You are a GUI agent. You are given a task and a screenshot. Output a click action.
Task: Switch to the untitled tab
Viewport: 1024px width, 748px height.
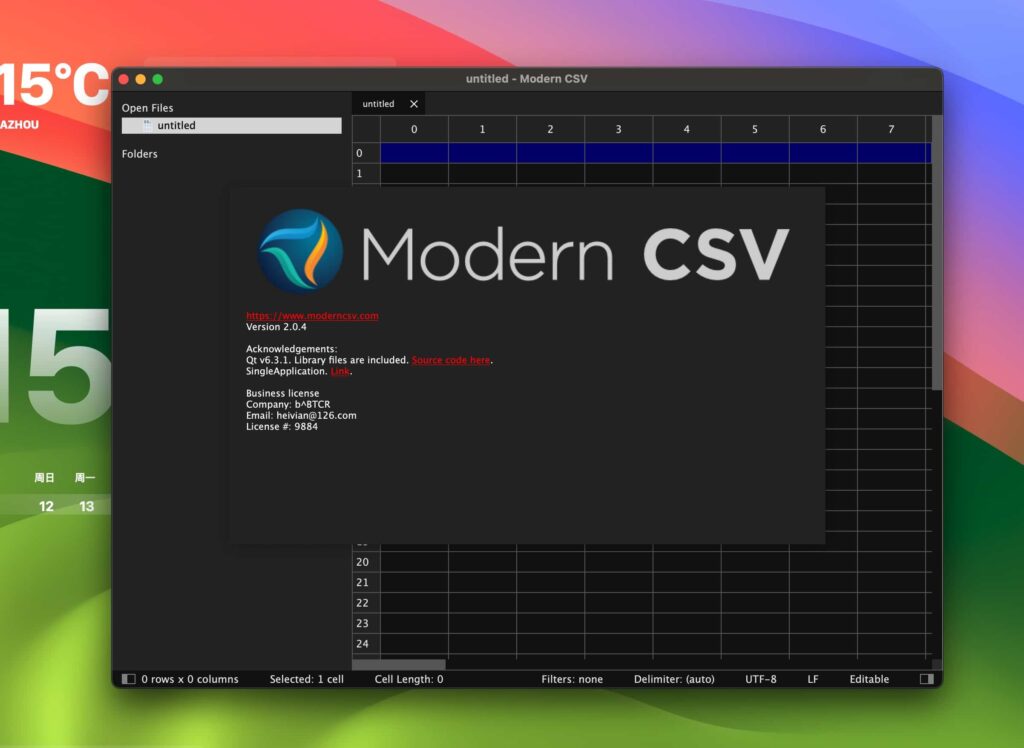pos(377,103)
